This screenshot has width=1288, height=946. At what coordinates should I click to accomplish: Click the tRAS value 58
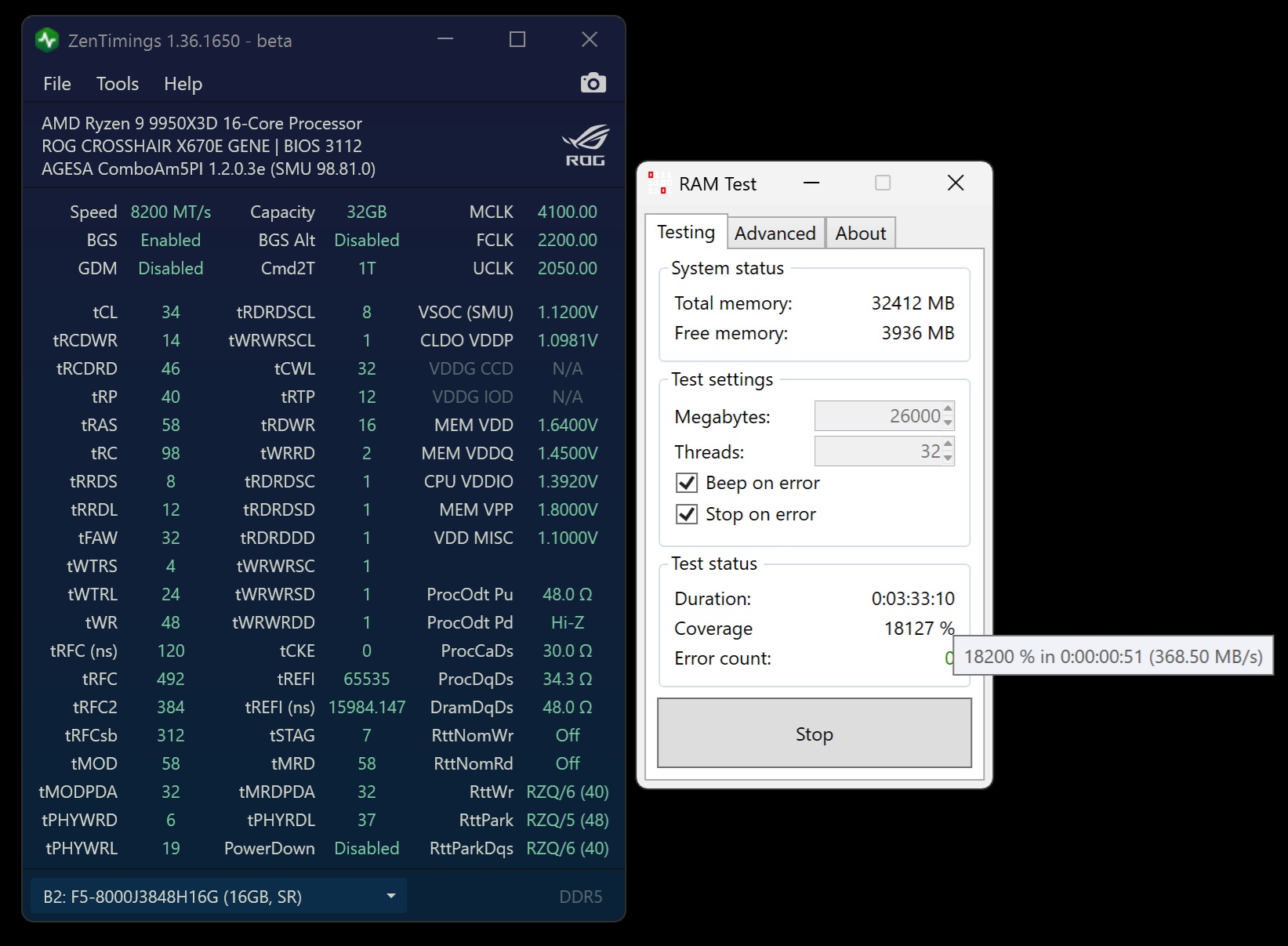tap(171, 426)
